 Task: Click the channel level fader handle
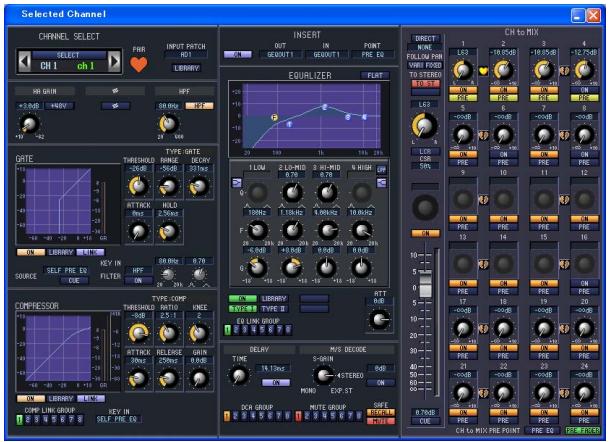click(425, 284)
